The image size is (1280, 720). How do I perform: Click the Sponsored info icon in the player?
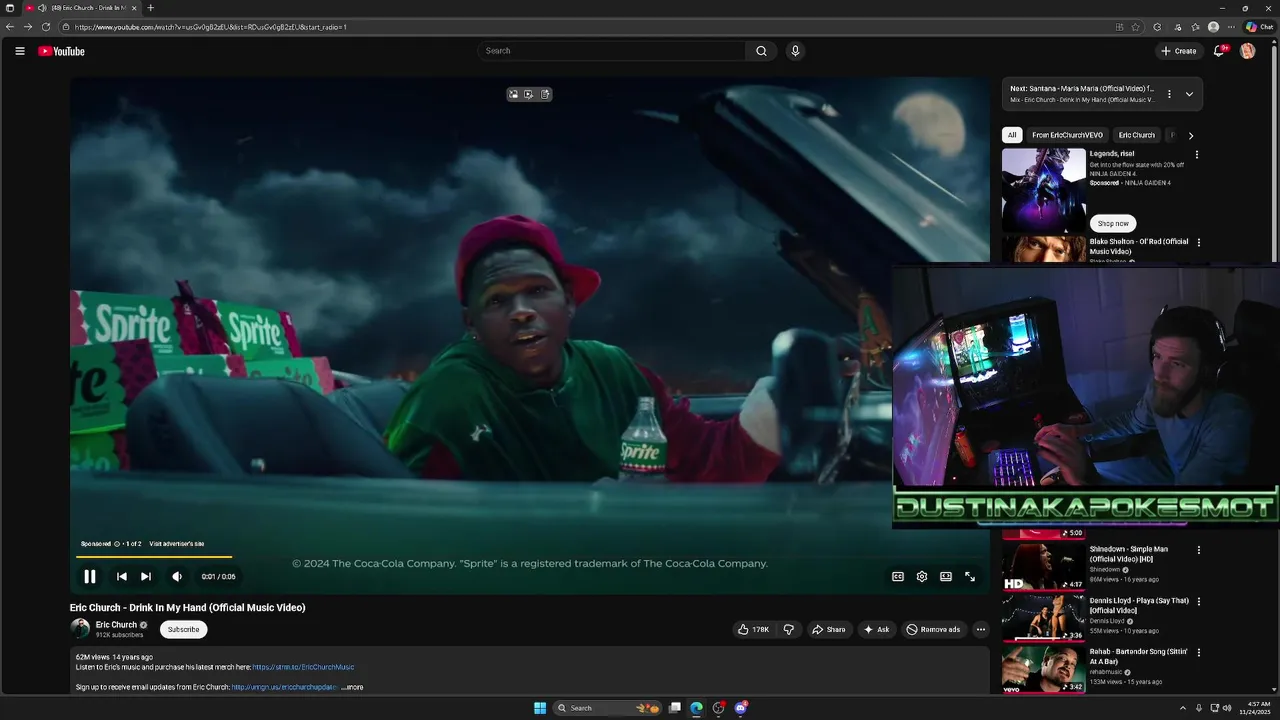[117, 544]
